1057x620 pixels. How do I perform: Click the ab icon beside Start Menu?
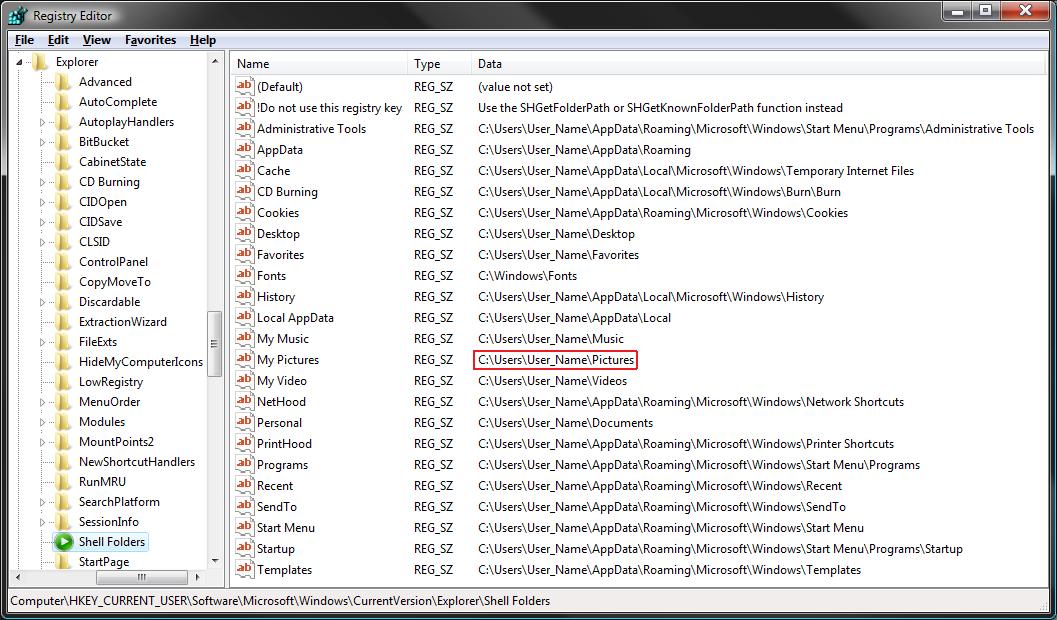[x=244, y=527]
